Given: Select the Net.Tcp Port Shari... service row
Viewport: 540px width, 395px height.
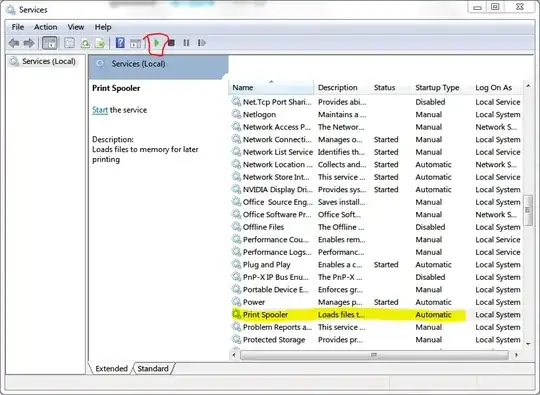Looking at the screenshot, I should coord(376,102).
